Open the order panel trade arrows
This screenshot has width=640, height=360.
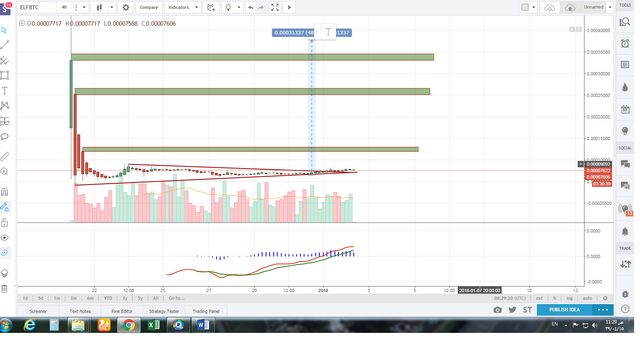(625, 264)
